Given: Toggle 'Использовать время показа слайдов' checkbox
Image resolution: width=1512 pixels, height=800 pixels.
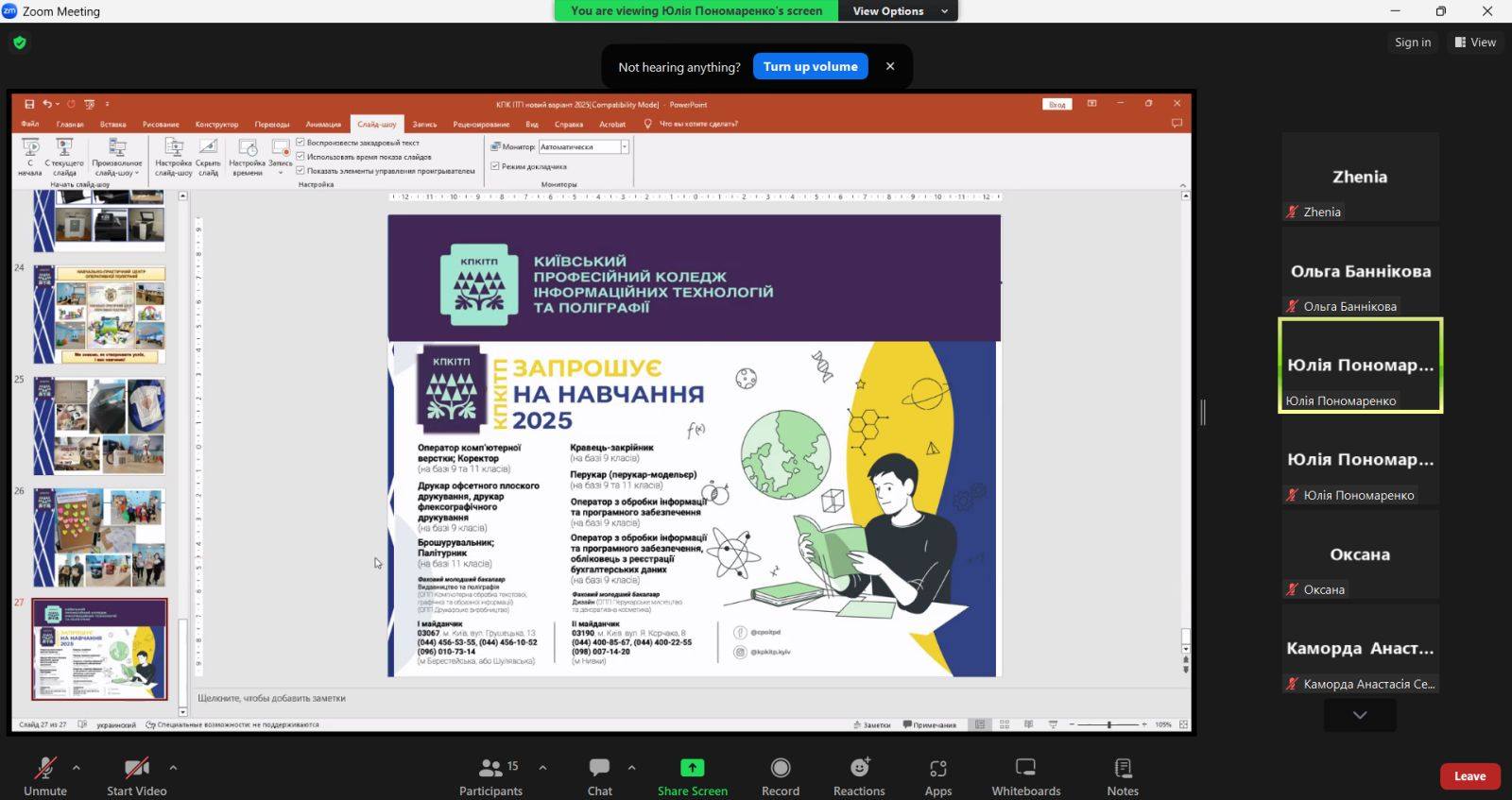Looking at the screenshot, I should tap(301, 157).
